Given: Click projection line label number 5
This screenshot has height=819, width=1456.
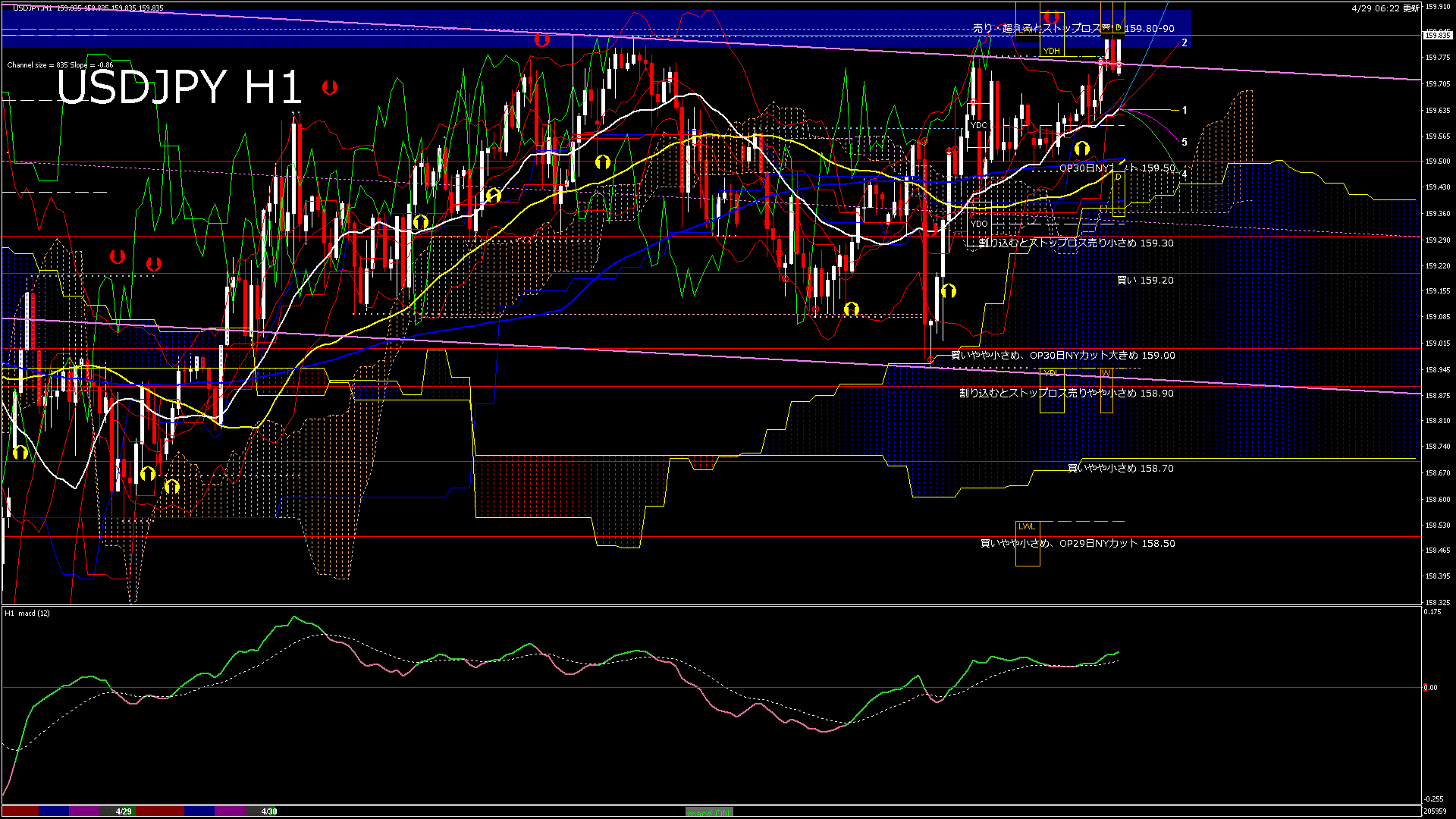Looking at the screenshot, I should 1185,143.
